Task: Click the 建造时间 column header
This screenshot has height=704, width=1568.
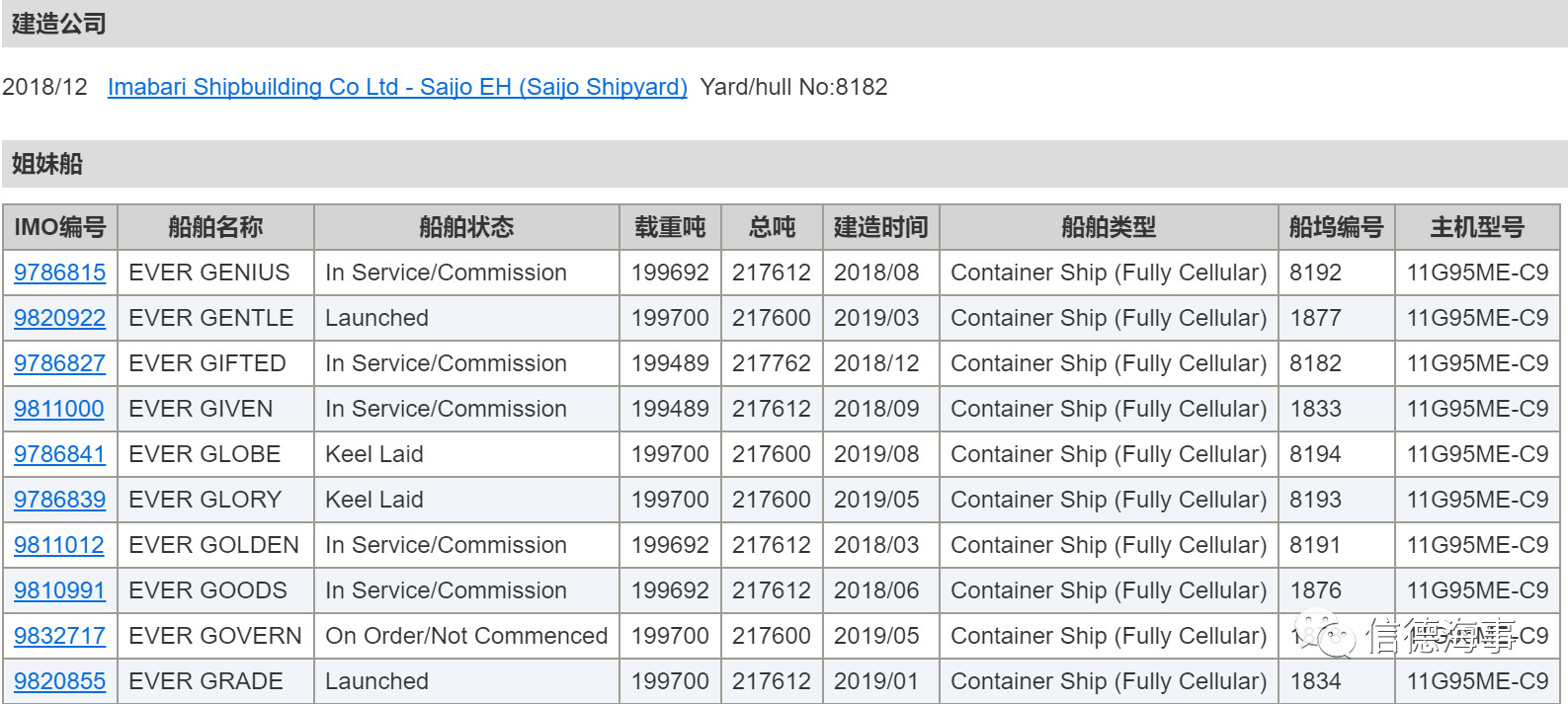Action: click(x=881, y=227)
